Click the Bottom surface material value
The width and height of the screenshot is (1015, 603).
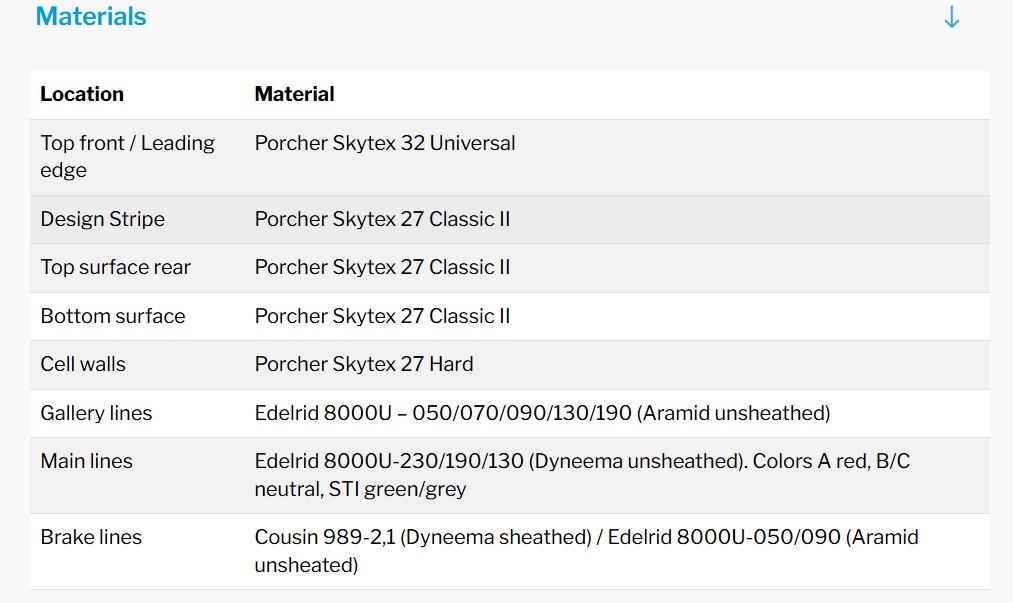point(382,316)
